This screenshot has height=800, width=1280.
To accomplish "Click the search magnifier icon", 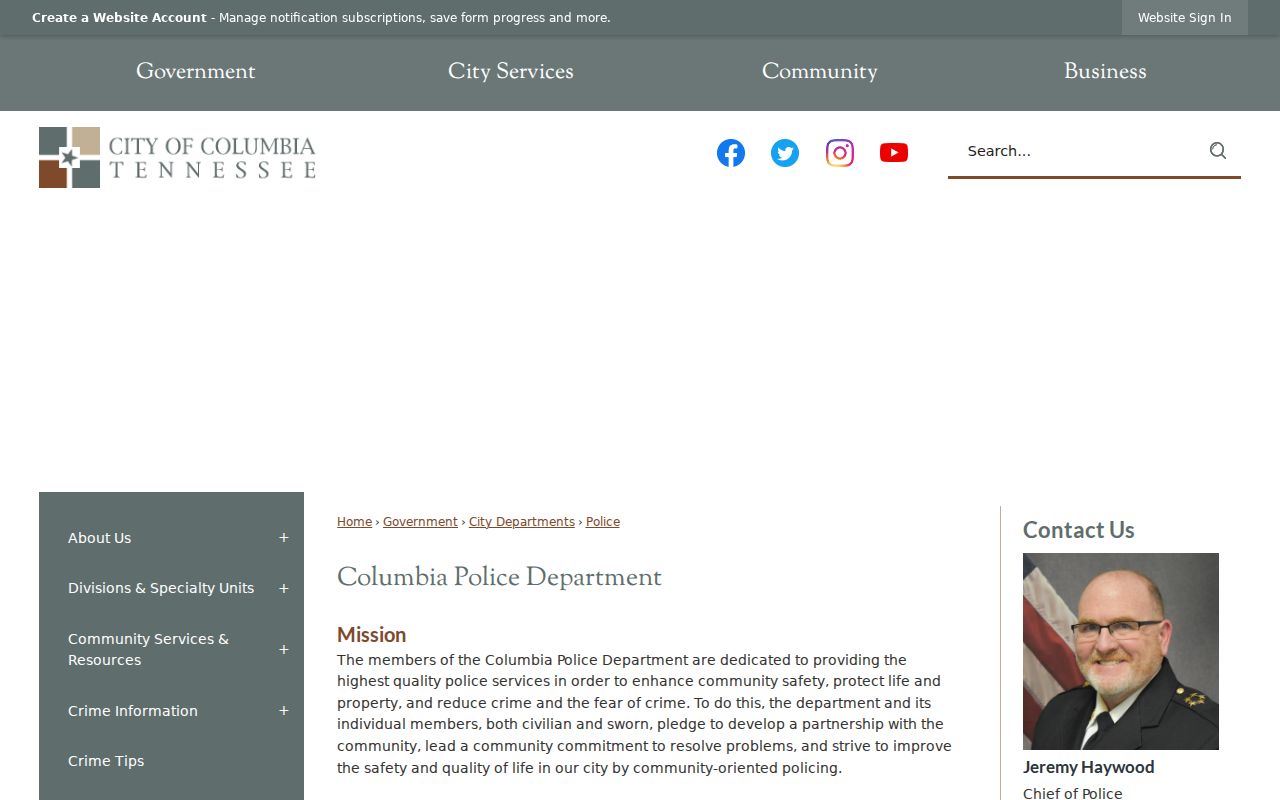I will (1218, 151).
